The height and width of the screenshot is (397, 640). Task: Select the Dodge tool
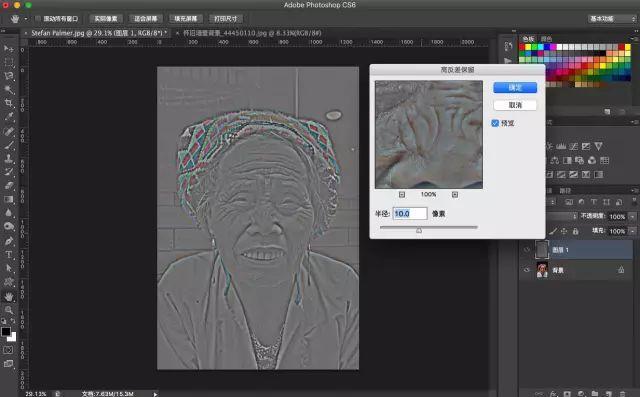(x=9, y=226)
